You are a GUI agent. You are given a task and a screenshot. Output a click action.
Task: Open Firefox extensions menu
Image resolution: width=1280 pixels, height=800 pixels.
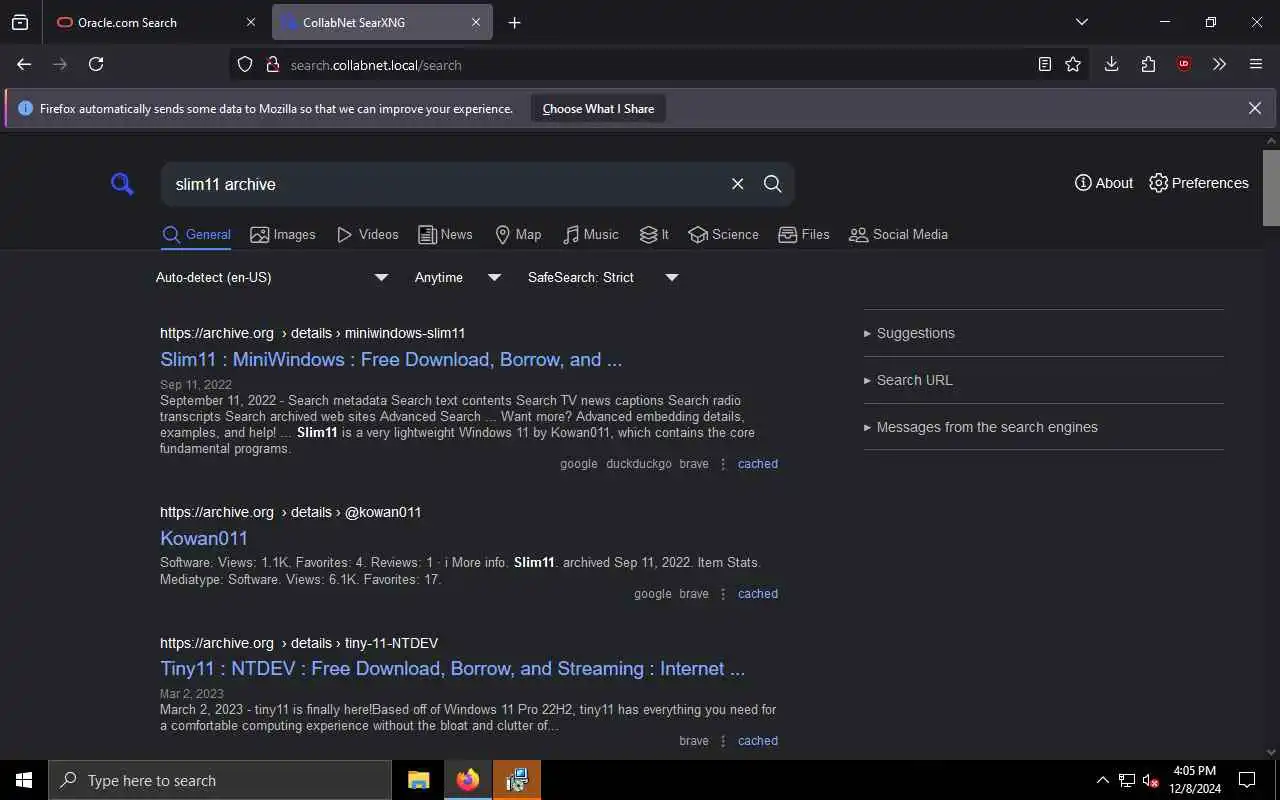[1148, 64]
